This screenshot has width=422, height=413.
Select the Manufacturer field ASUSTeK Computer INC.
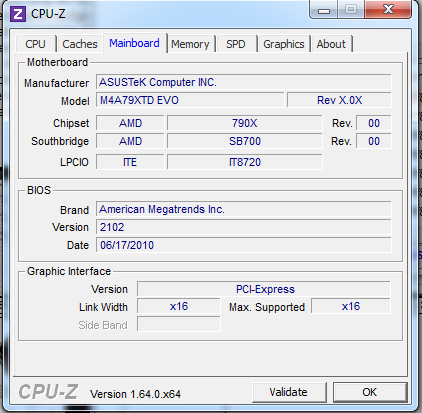[x=244, y=82]
